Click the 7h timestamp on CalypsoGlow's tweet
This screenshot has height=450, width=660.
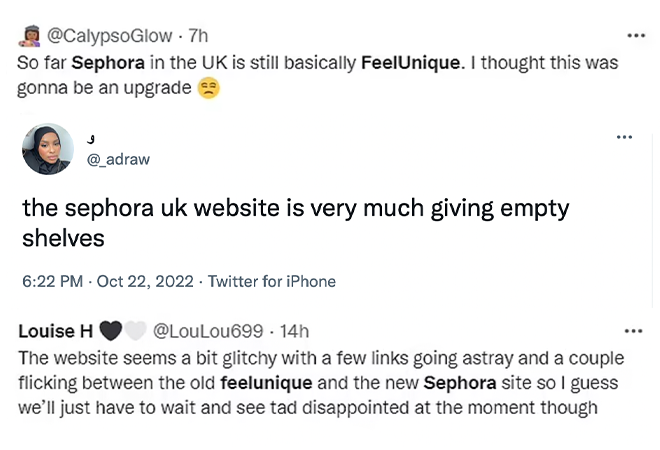(196, 36)
